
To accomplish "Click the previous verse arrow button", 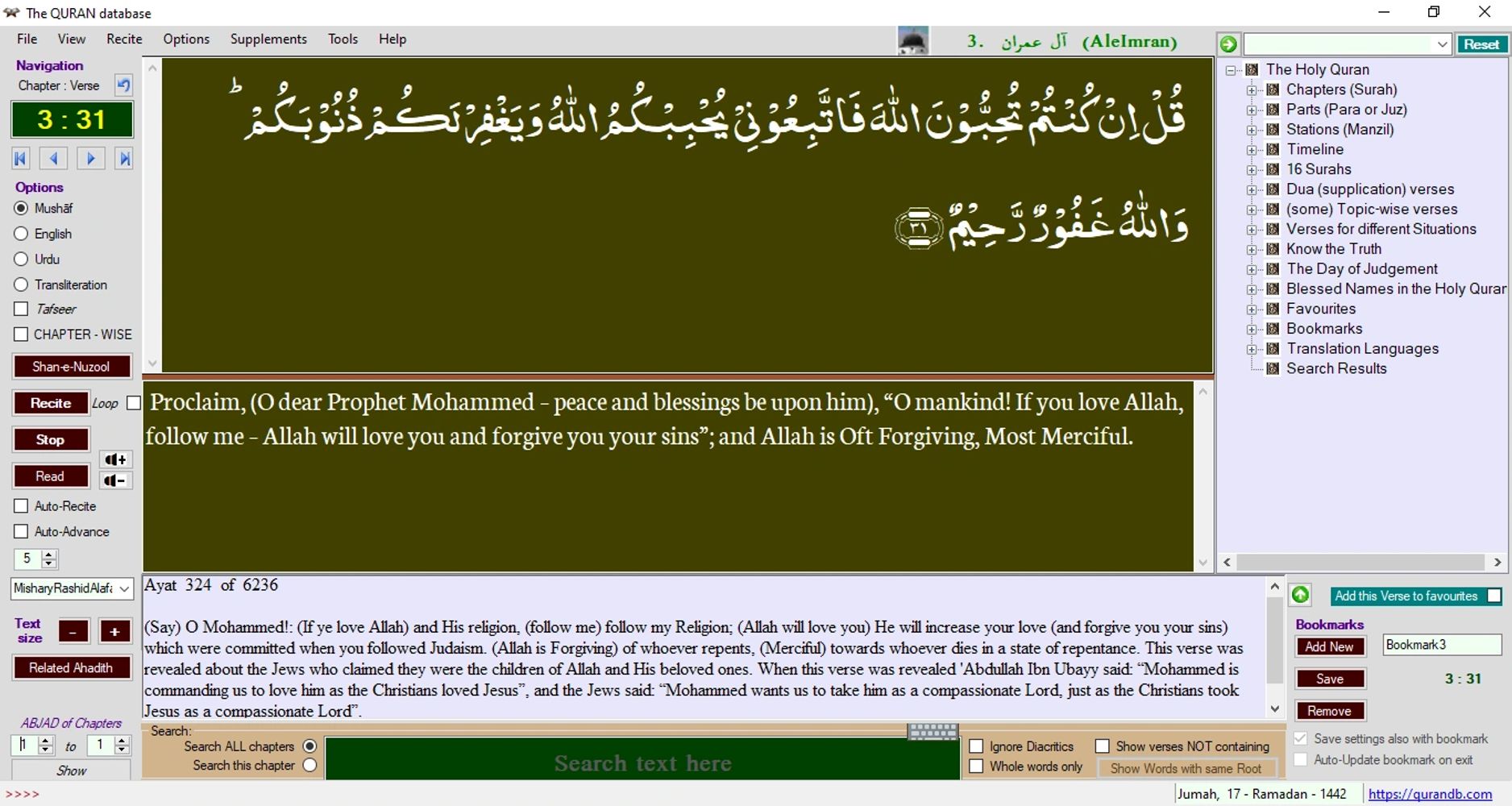I will tap(54, 159).
